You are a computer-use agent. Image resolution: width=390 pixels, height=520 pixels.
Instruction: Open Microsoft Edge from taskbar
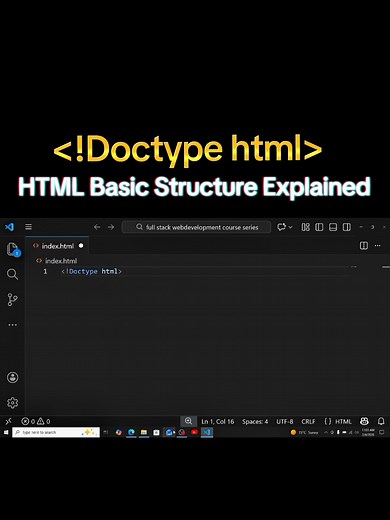pos(131,432)
